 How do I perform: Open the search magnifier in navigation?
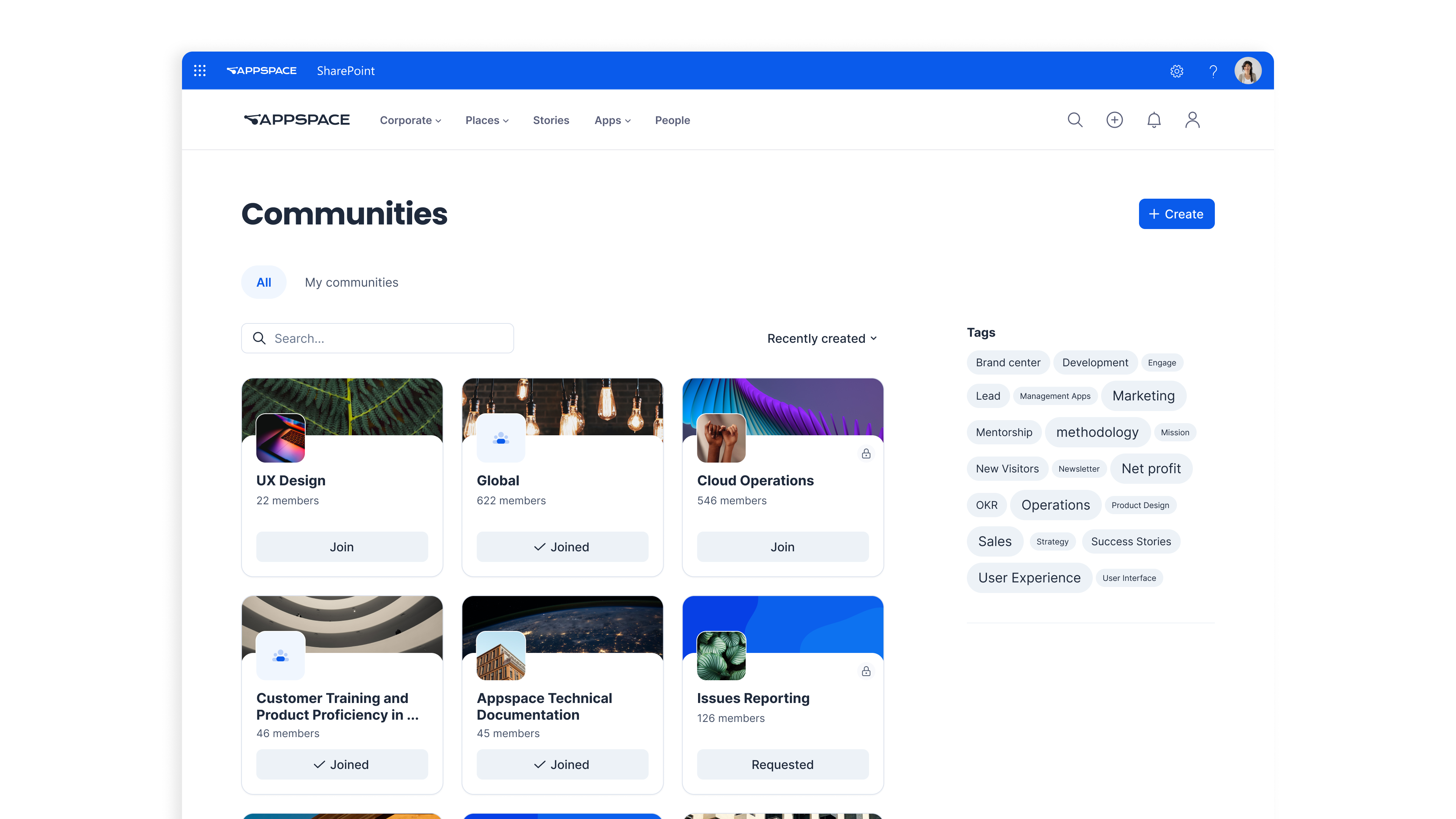(x=1075, y=120)
